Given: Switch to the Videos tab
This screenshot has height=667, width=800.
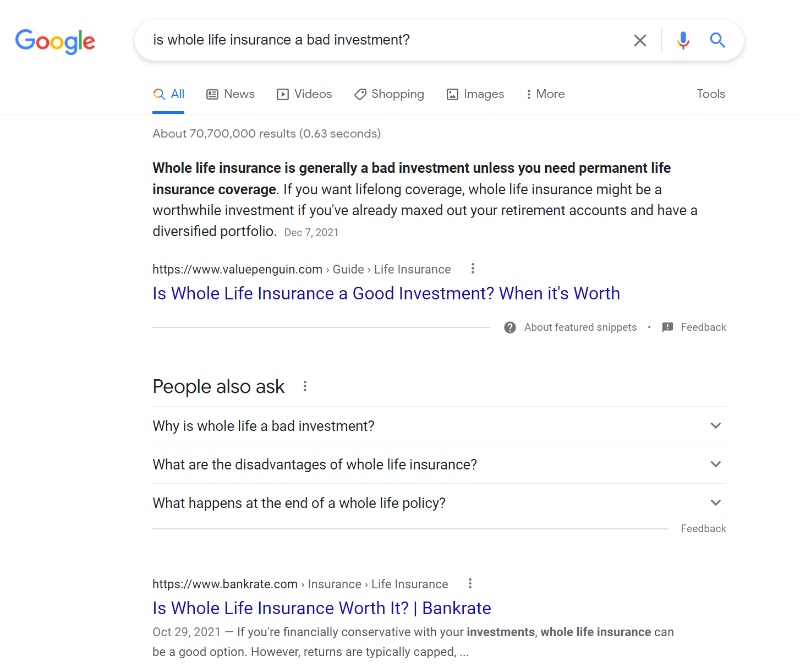Looking at the screenshot, I should (304, 94).
